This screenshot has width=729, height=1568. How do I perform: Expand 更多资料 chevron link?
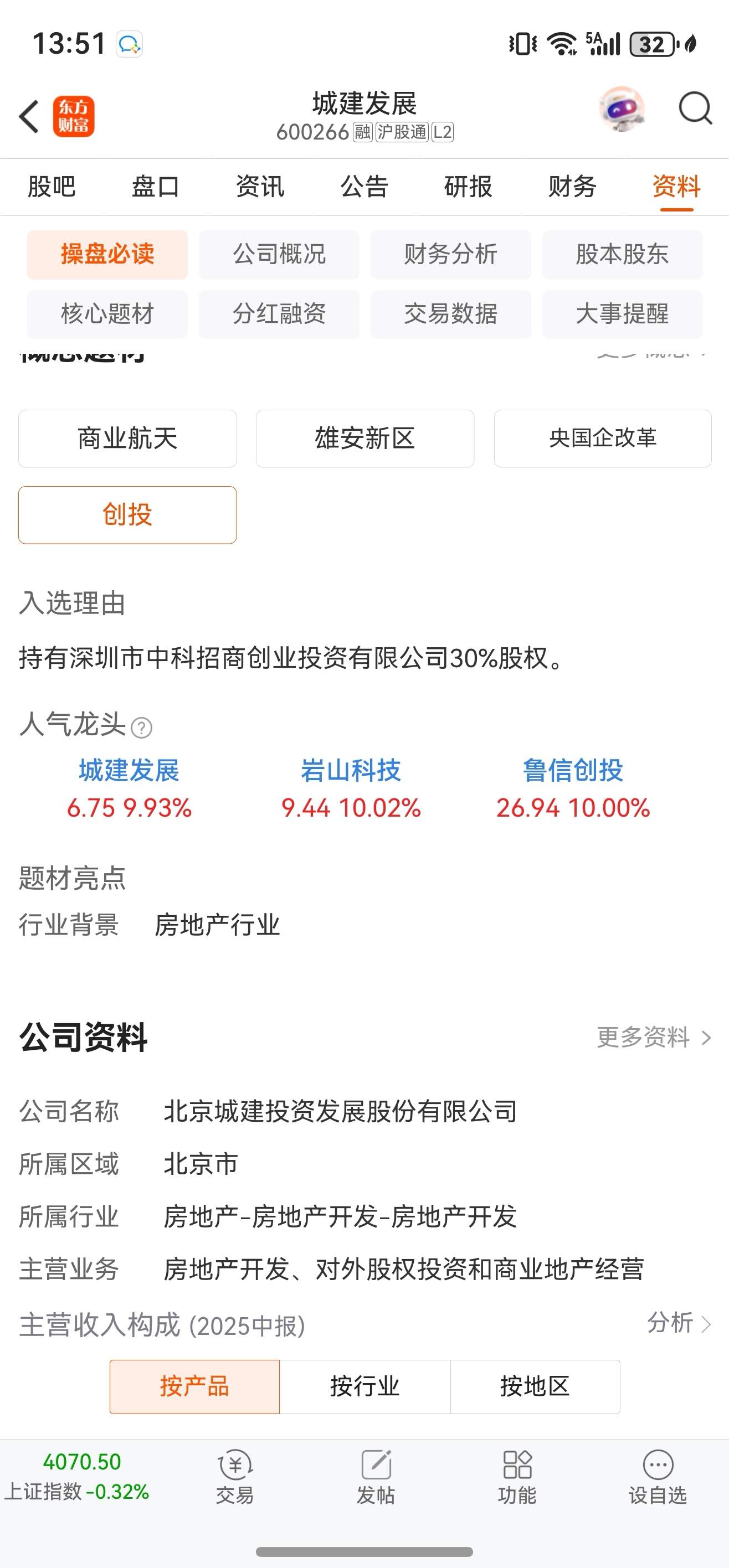pyautogui.click(x=654, y=1036)
